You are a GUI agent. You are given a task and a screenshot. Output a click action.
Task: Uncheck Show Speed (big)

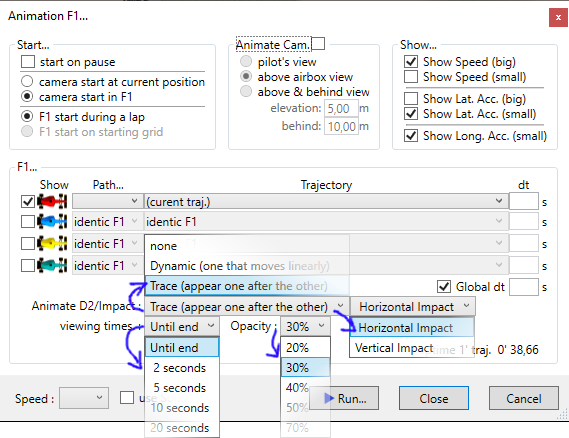click(x=411, y=62)
